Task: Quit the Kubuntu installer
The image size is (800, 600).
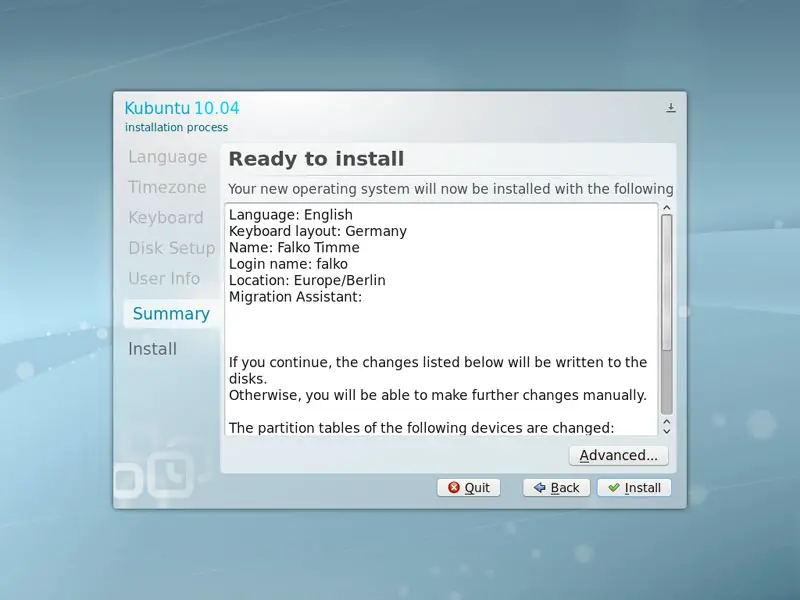Action: (468, 488)
